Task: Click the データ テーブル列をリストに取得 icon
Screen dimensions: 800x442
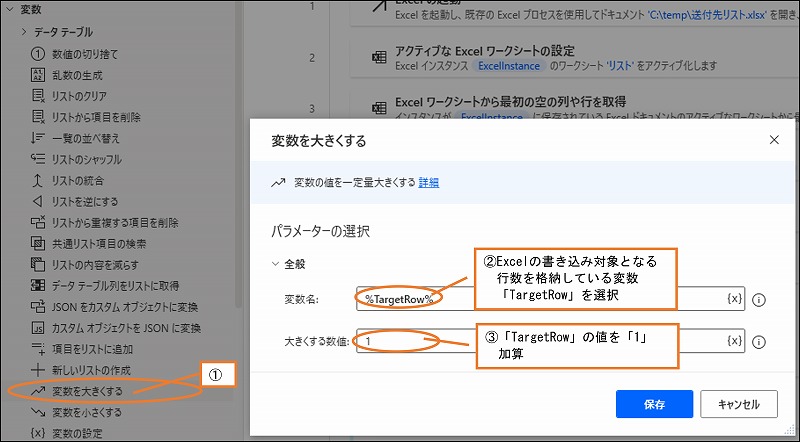Action: pos(38,285)
